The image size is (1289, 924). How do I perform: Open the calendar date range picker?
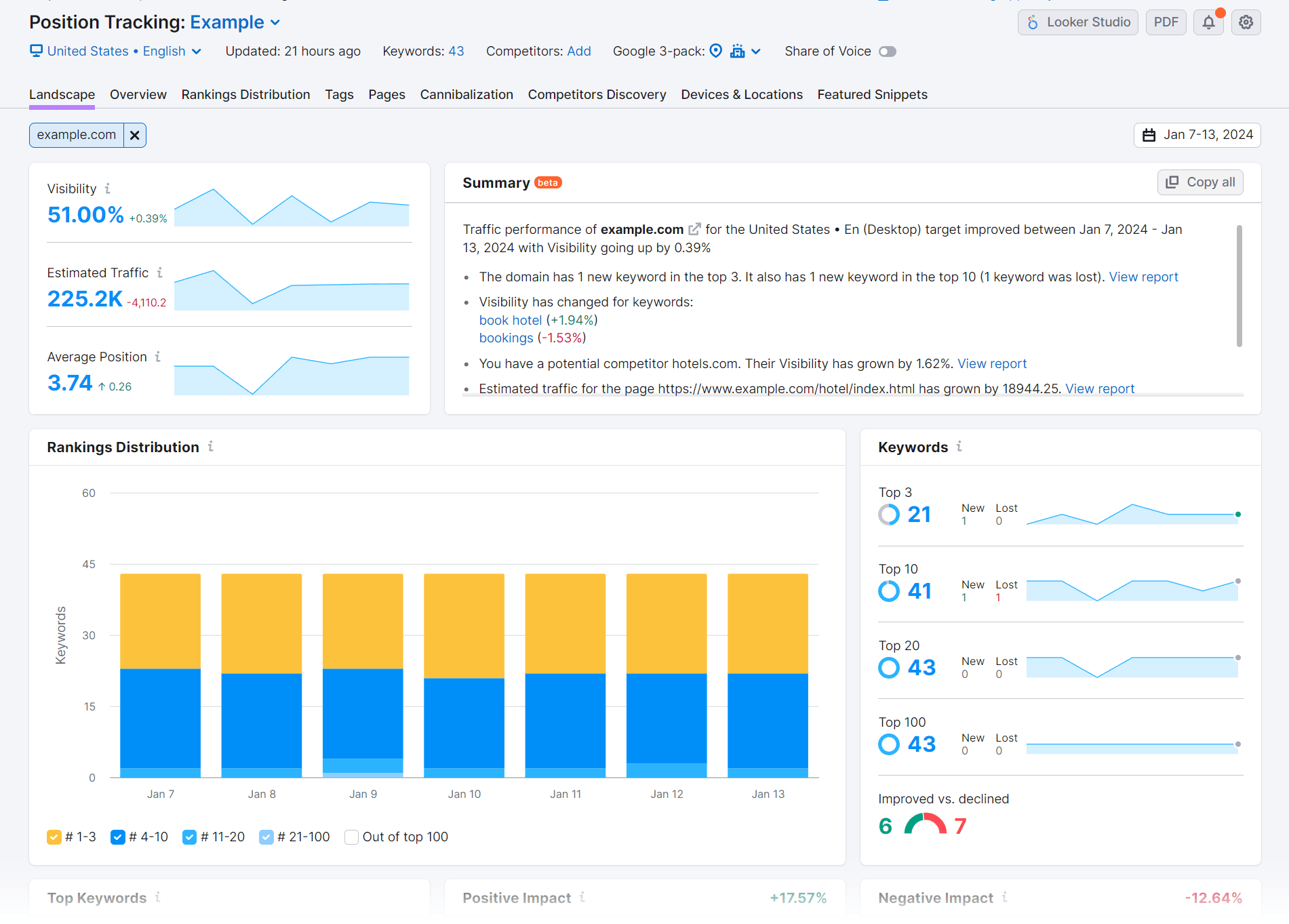tap(1197, 135)
